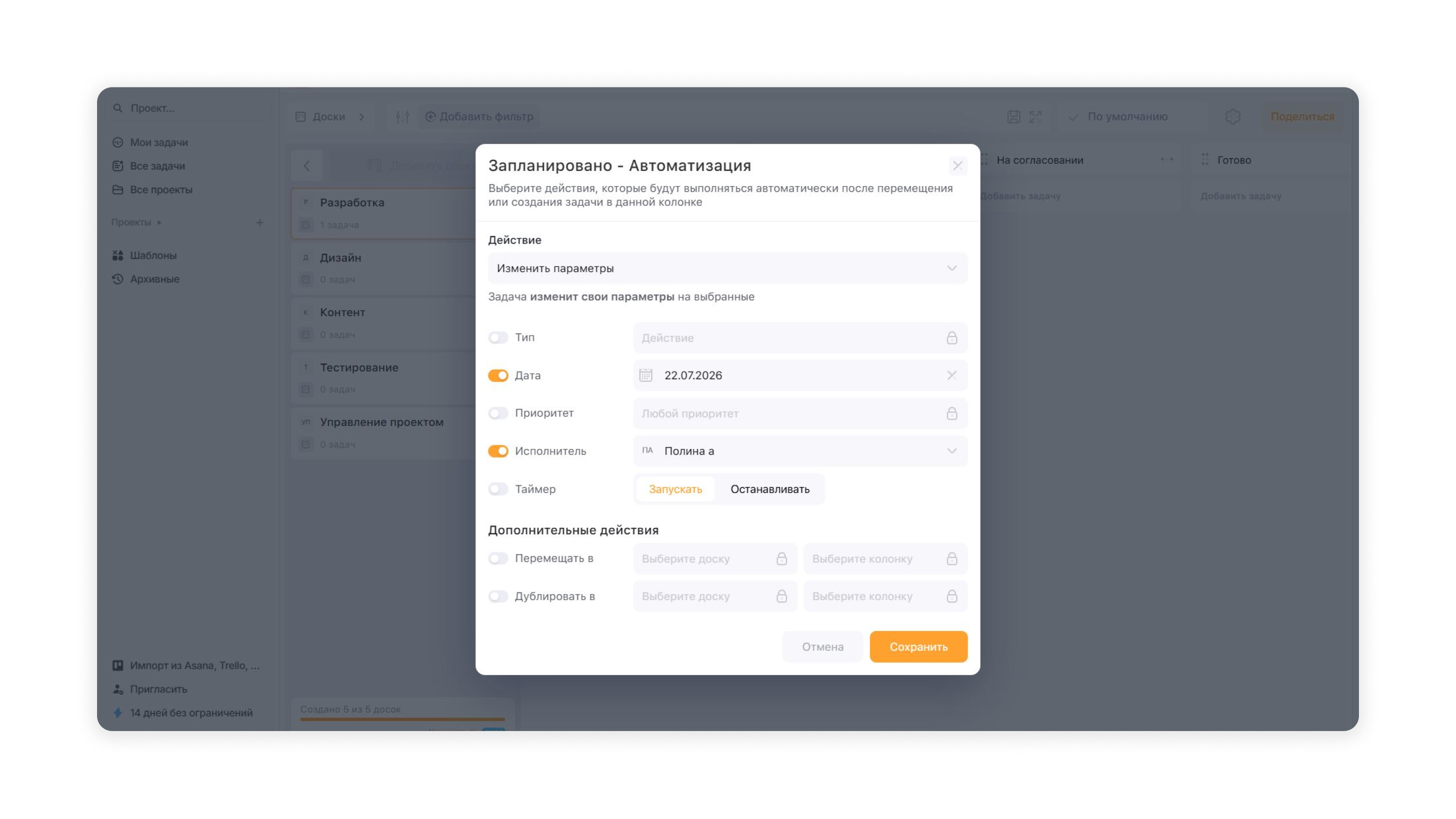This screenshot has height=819, width=1456.
Task: Open the settings gear icon
Action: click(x=1233, y=116)
